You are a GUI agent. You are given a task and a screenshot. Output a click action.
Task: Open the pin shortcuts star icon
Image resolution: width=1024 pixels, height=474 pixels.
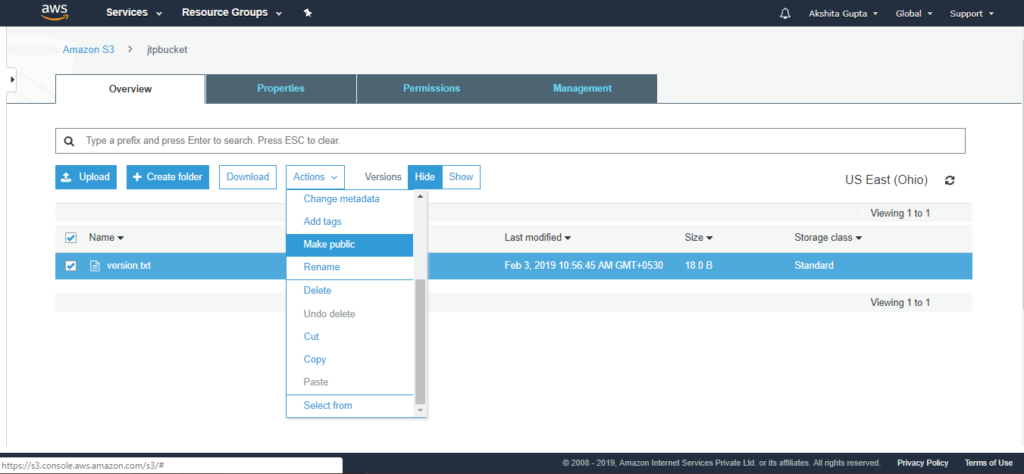(308, 13)
